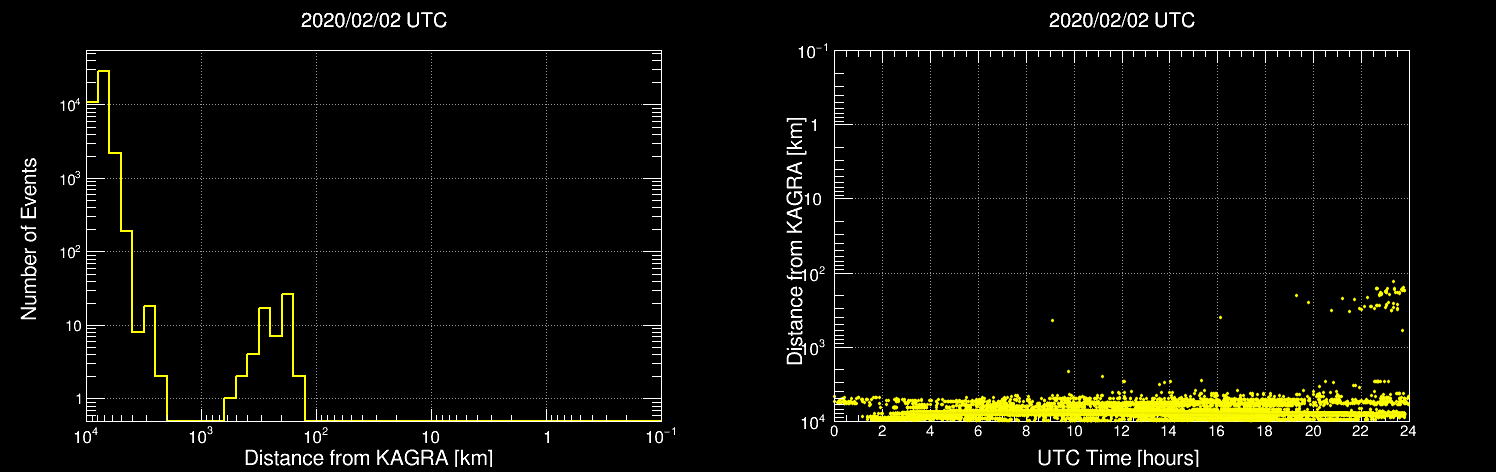Click the 20 tick on UTC Time axis

tap(1313, 432)
